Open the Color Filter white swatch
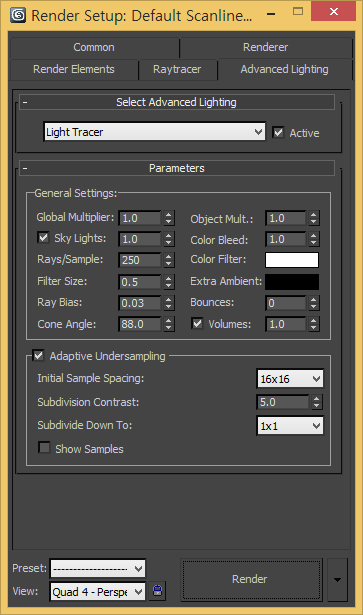 click(x=292, y=260)
